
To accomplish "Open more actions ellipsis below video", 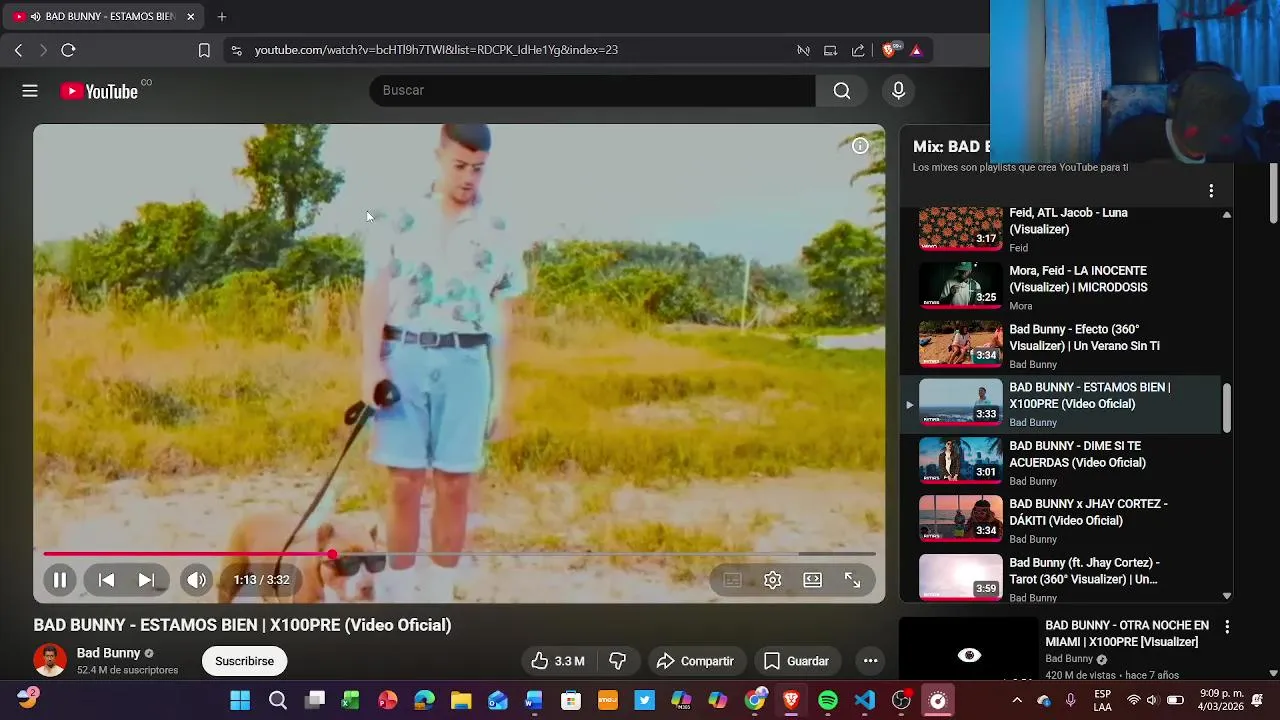I will click(x=870, y=661).
